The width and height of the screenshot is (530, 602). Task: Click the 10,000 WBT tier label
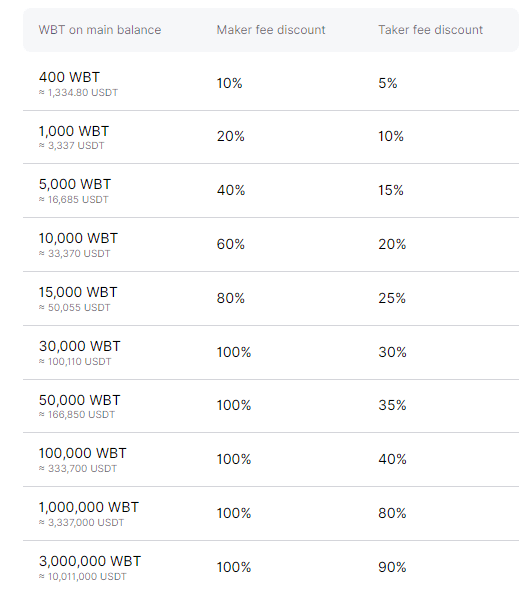click(x=78, y=238)
